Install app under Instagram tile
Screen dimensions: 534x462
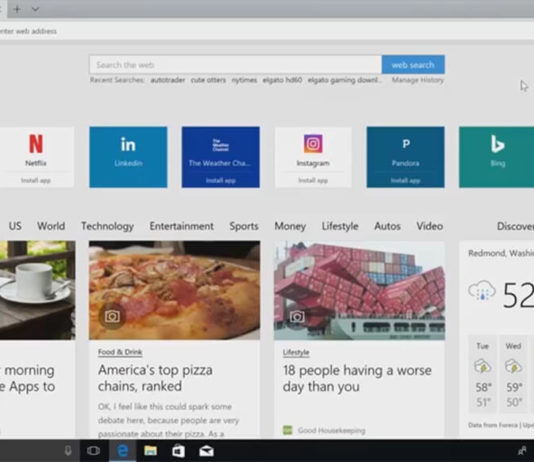pyautogui.click(x=313, y=180)
